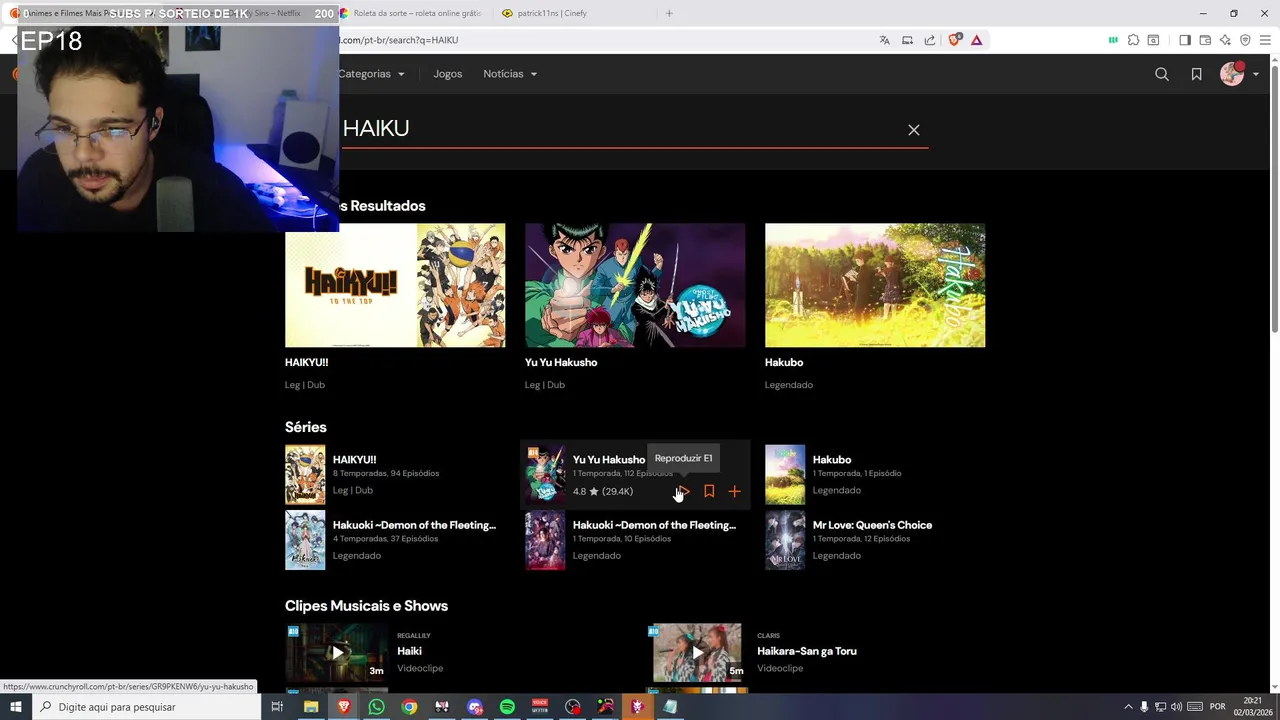The image size is (1280, 720).
Task: Open Mr Love: Queen's Choice series
Action: tap(875, 540)
